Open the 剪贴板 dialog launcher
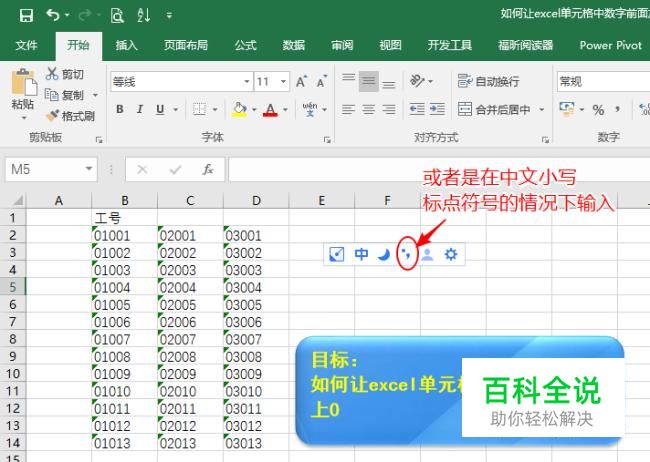The height and width of the screenshot is (462, 650). [x=99, y=140]
